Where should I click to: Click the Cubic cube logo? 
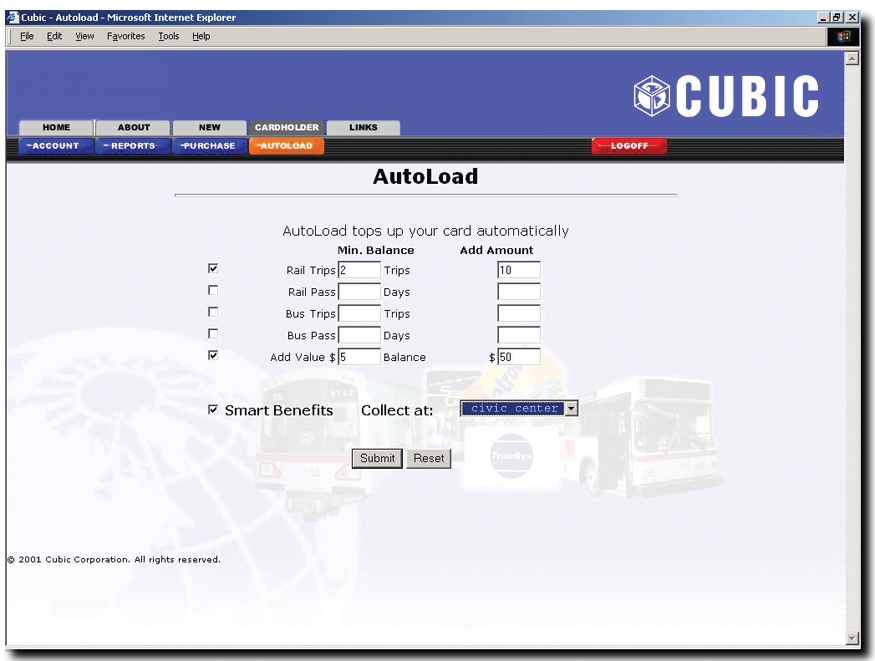point(651,93)
